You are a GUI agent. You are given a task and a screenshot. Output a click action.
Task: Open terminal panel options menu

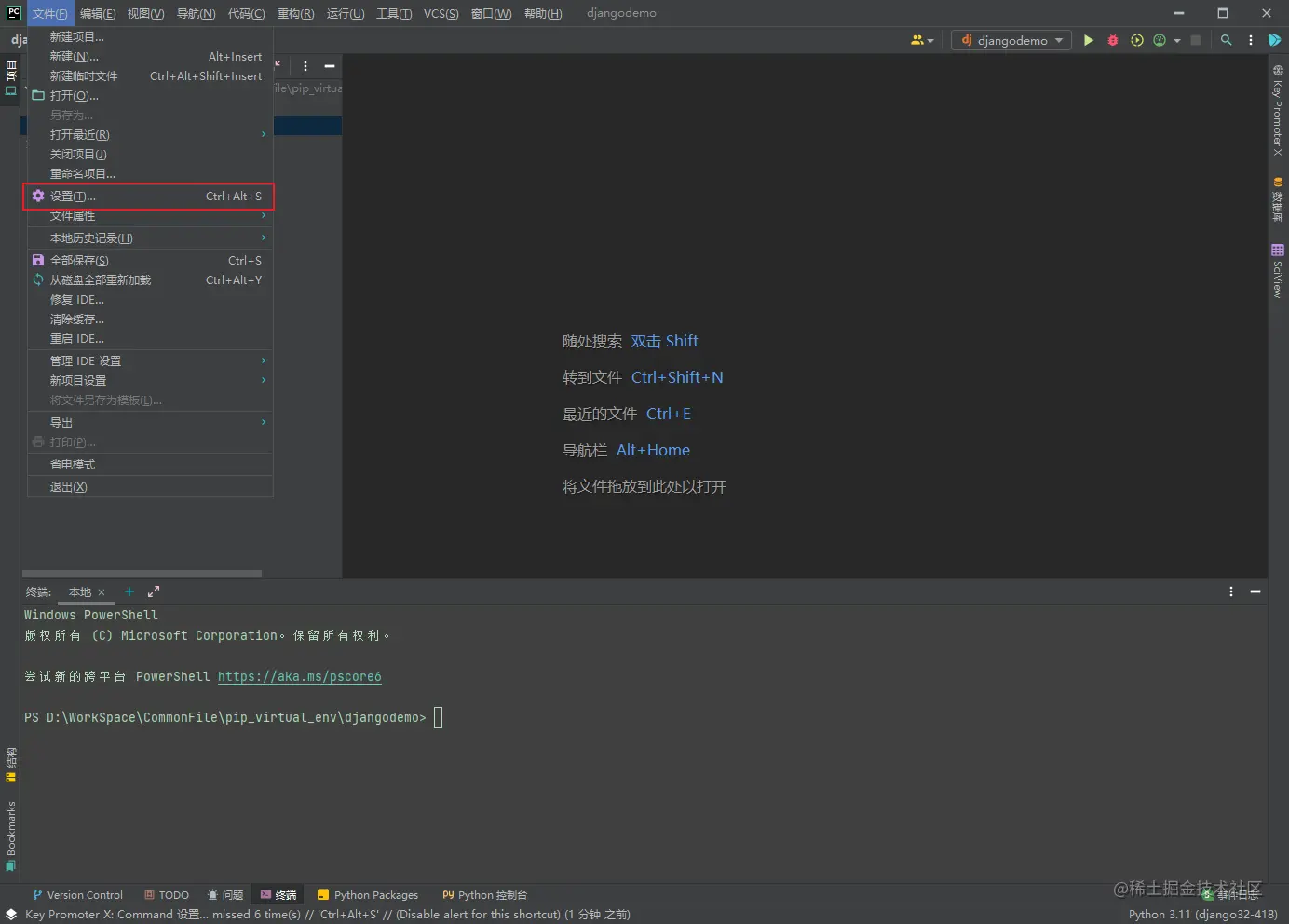click(1231, 591)
